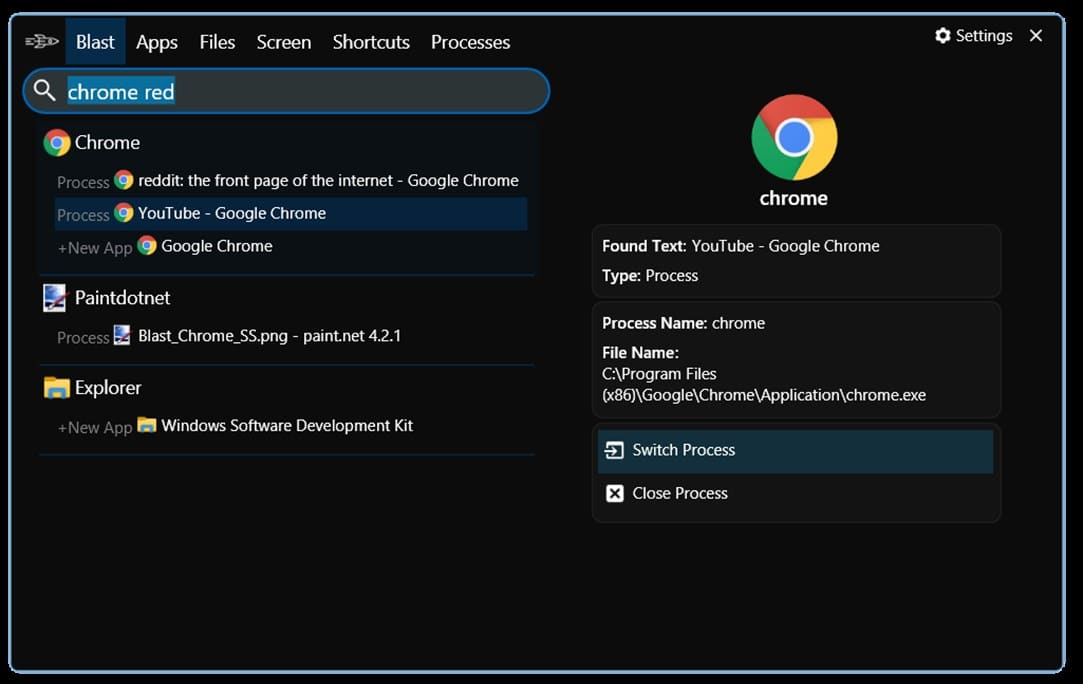
Task: Click '+New App' label beside Google Chrome
Action: click(x=95, y=248)
